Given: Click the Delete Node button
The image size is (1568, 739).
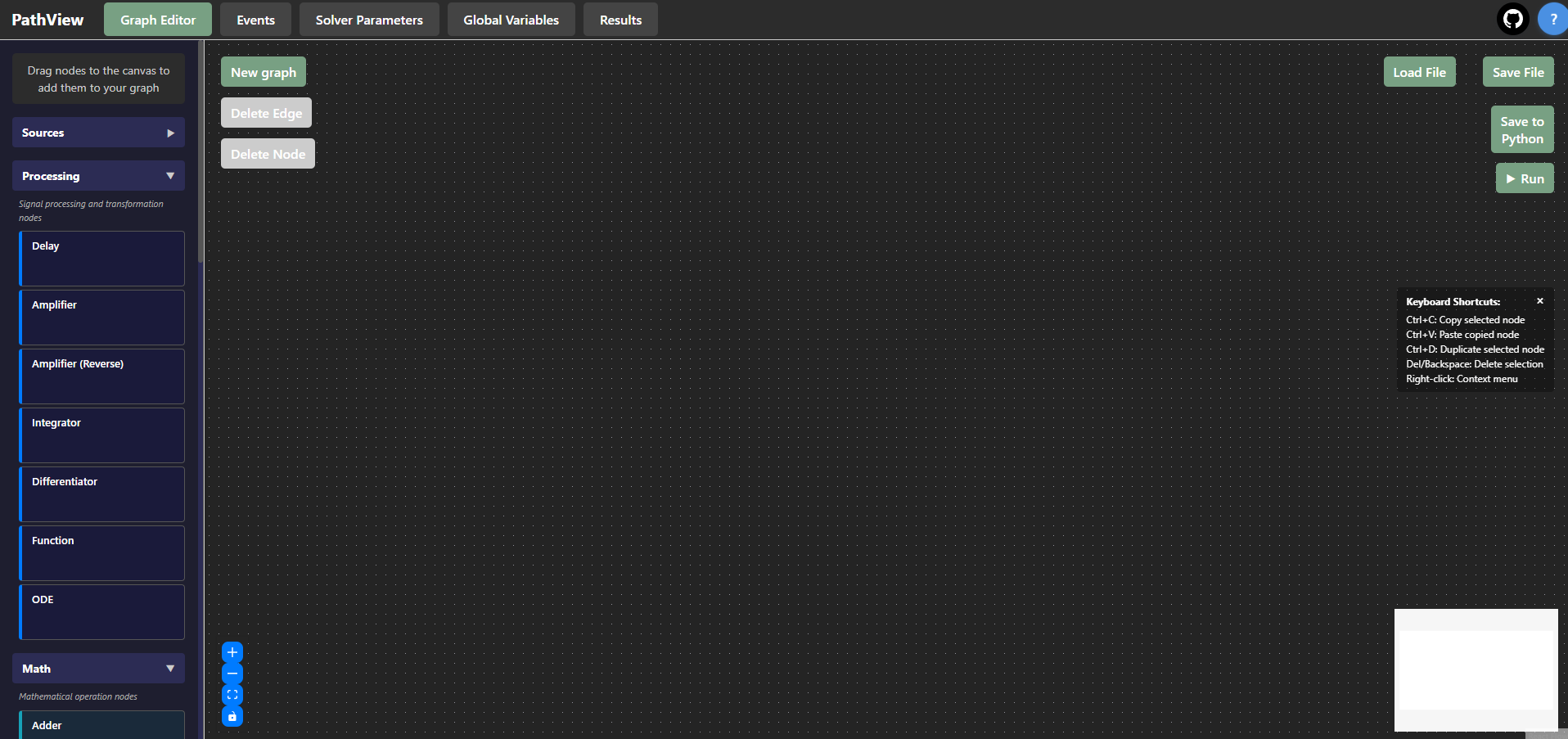Looking at the screenshot, I should pyautogui.click(x=268, y=154).
